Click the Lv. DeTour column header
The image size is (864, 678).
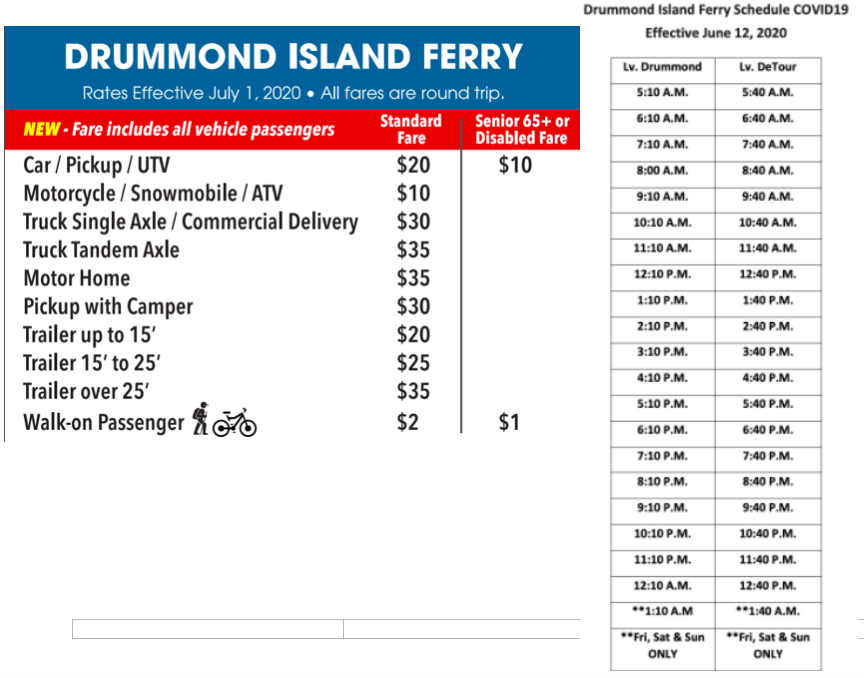pos(768,67)
